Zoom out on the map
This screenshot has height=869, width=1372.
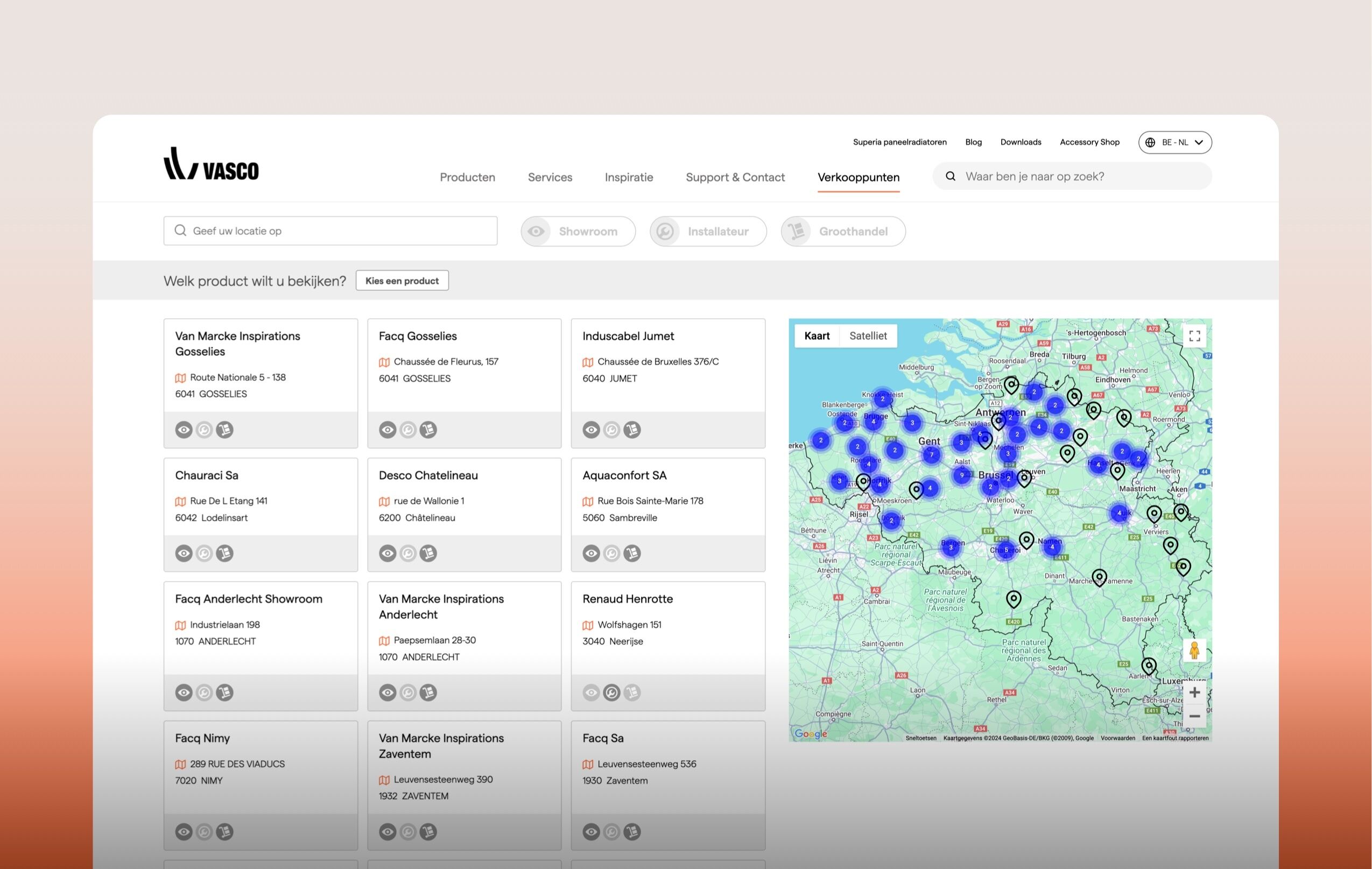point(1194,716)
